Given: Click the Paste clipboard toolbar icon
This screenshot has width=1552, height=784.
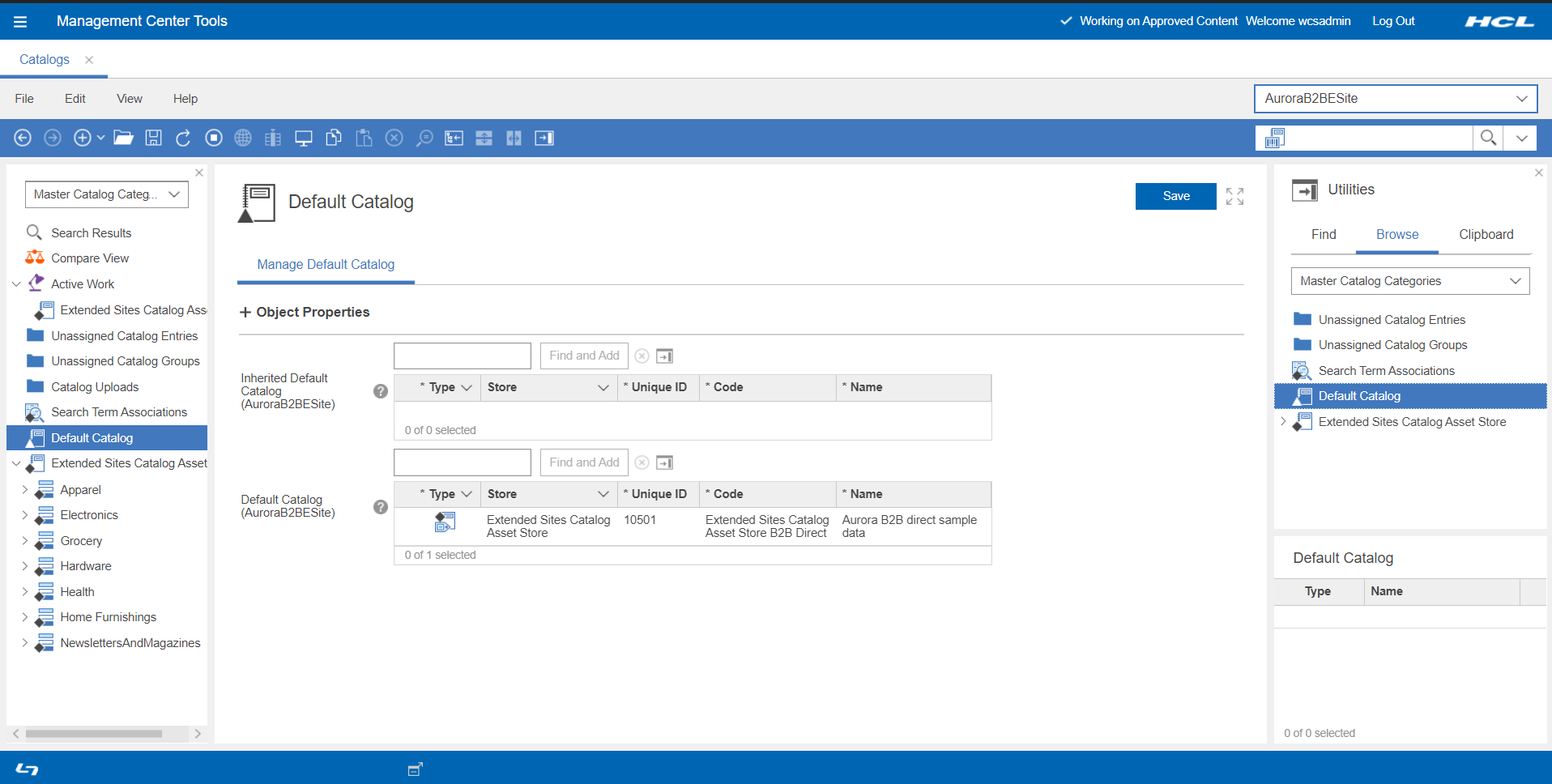Looking at the screenshot, I should click(x=365, y=138).
